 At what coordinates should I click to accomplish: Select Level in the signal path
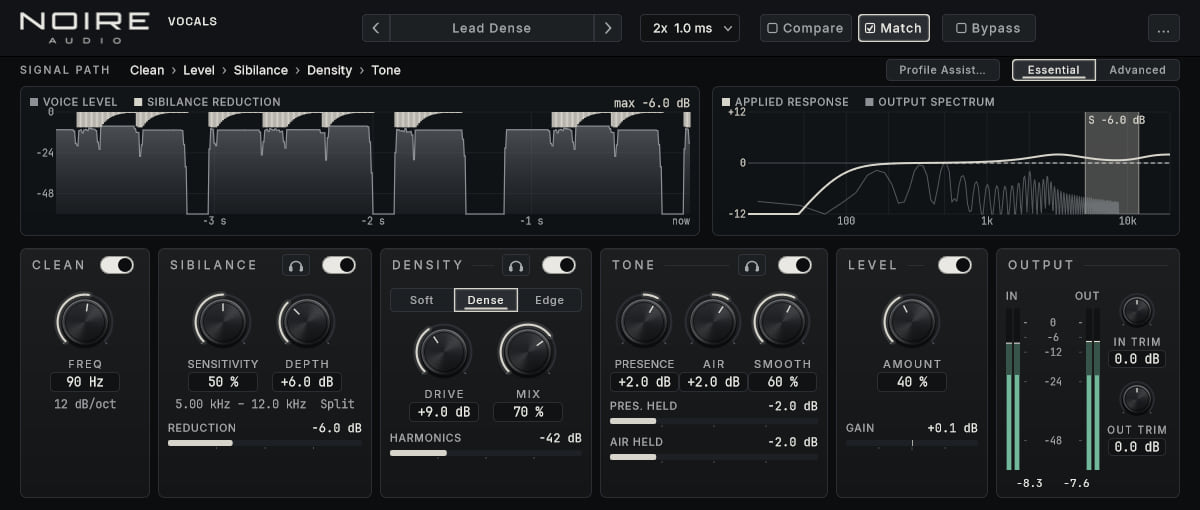coord(200,70)
